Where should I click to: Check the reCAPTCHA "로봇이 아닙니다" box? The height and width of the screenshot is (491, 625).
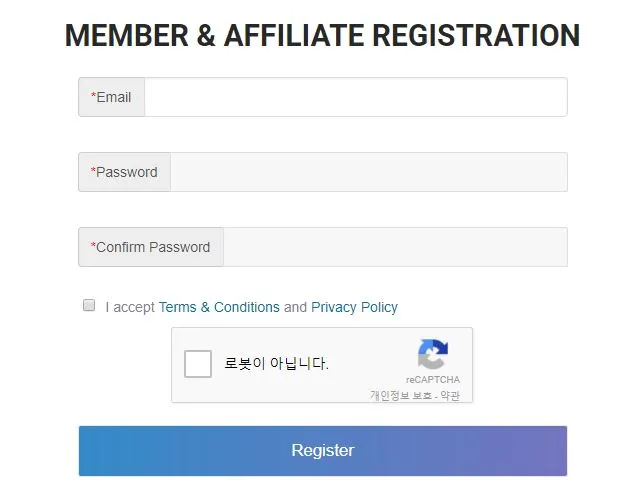click(198, 364)
